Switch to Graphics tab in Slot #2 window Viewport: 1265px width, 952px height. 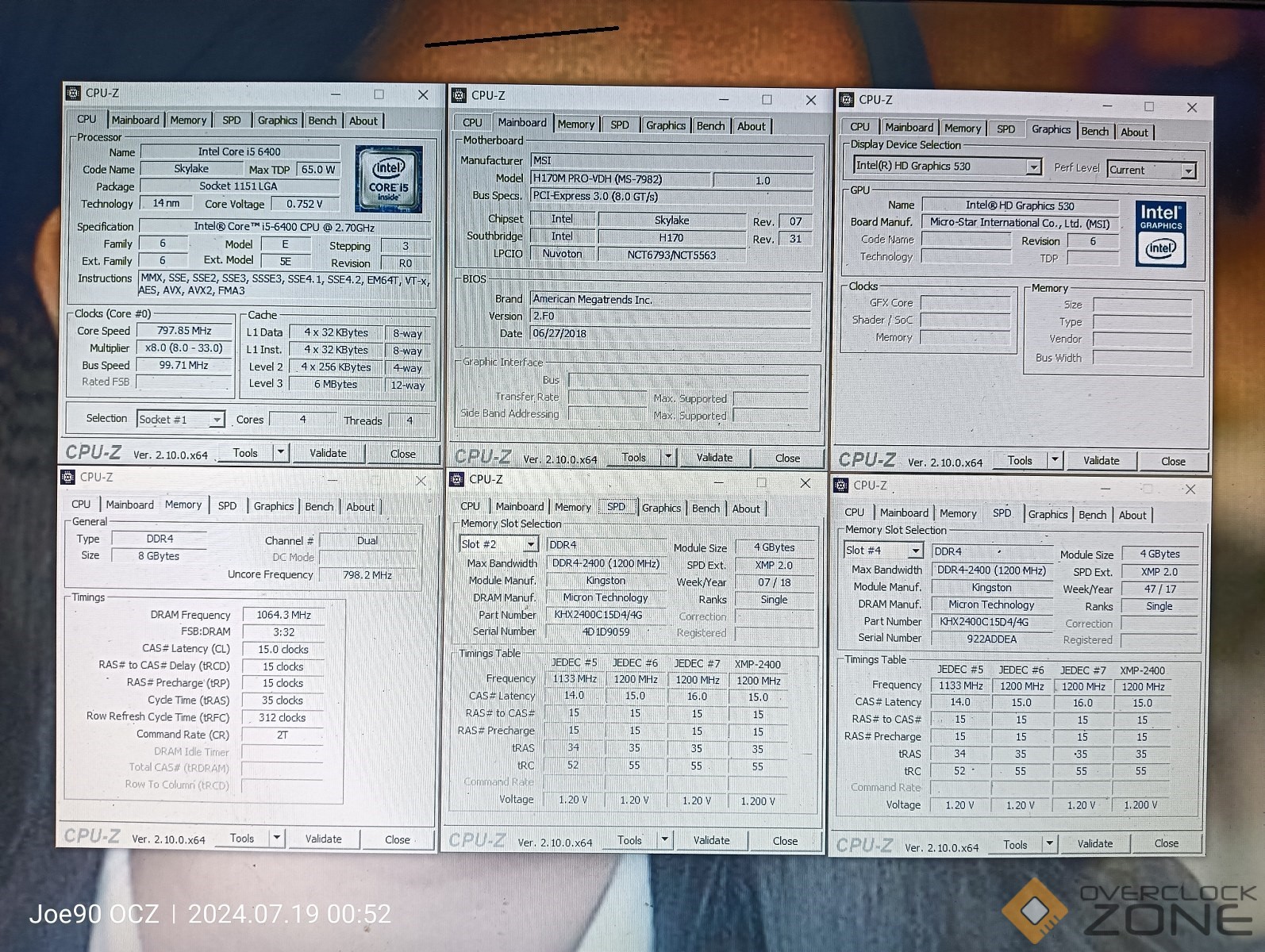pos(661,508)
